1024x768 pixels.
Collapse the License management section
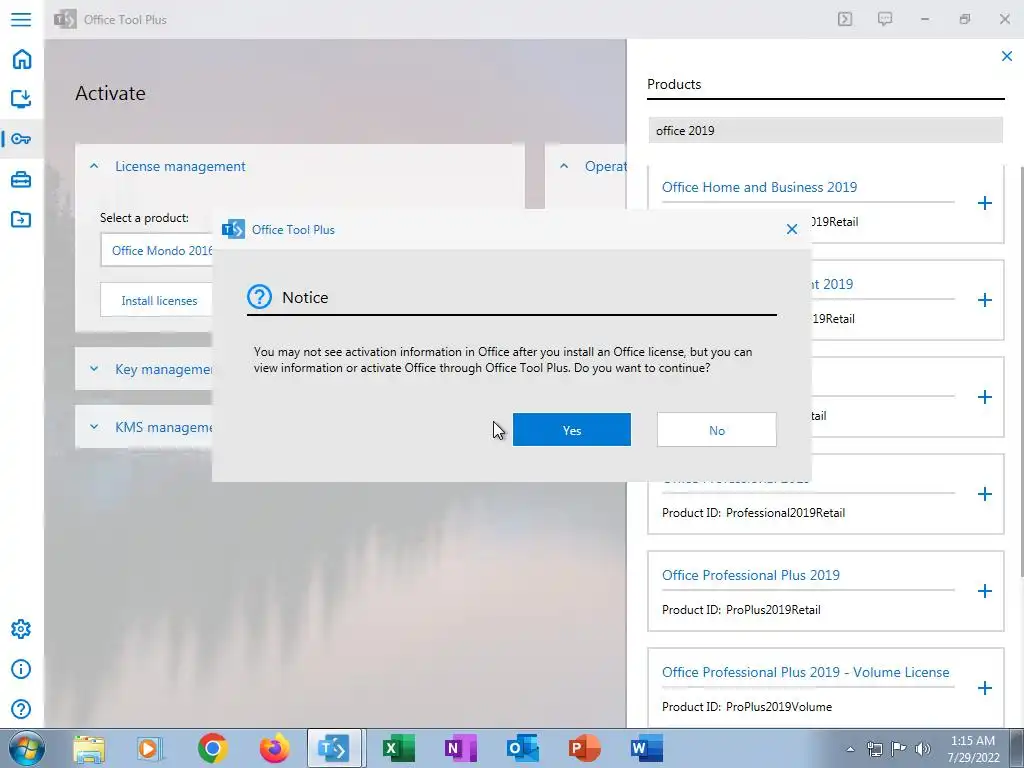point(94,167)
